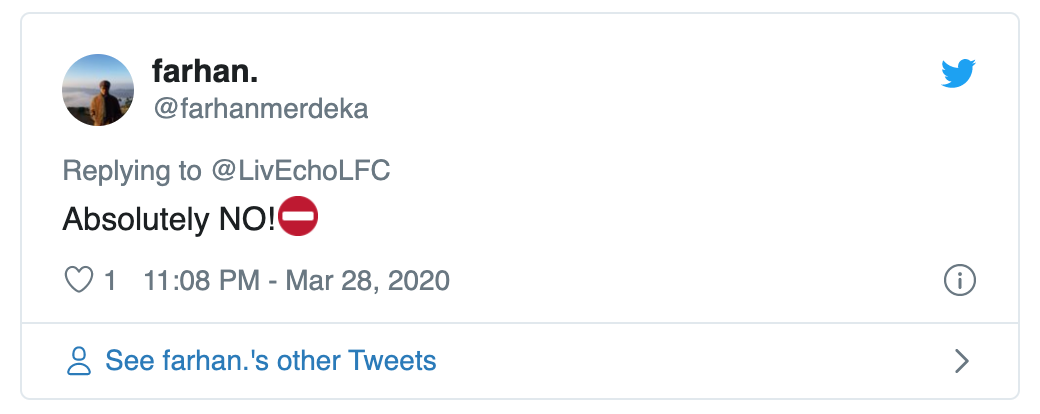
Task: Click the "Mar 28, 2020" date
Action: click(367, 280)
